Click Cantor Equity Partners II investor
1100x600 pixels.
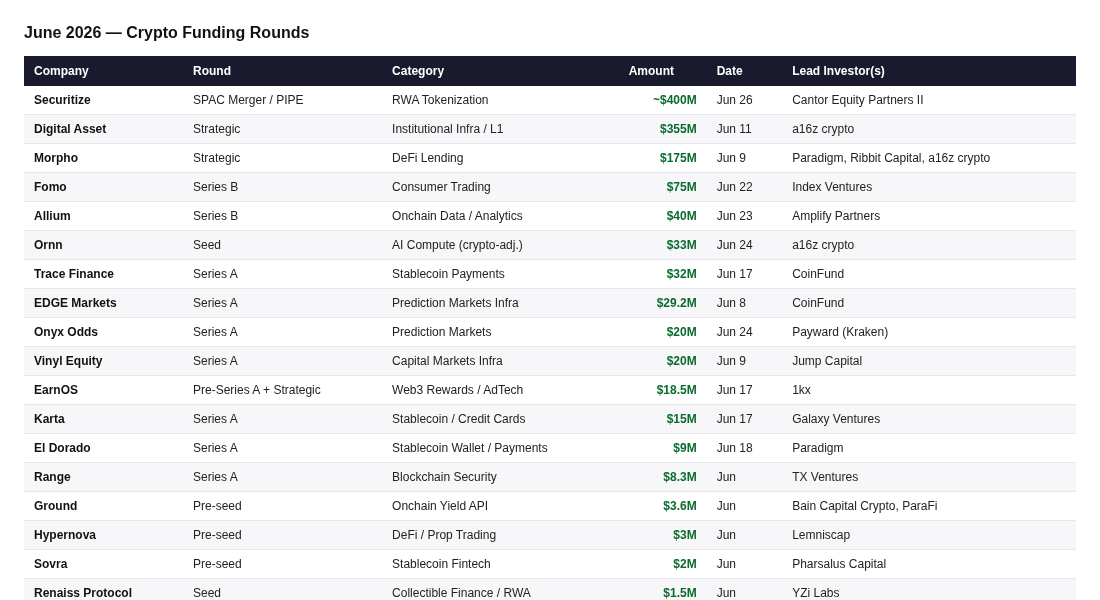pyautogui.click(x=857, y=100)
